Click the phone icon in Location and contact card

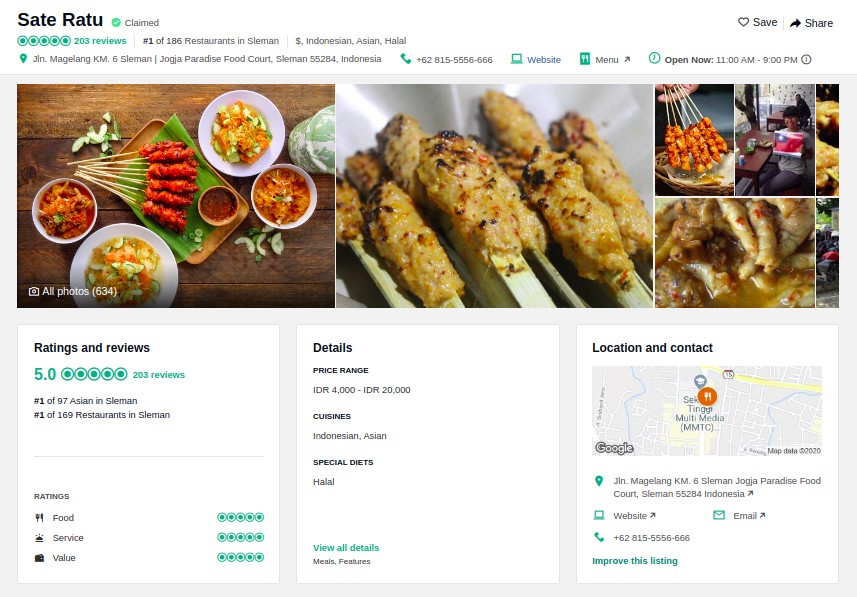point(599,537)
